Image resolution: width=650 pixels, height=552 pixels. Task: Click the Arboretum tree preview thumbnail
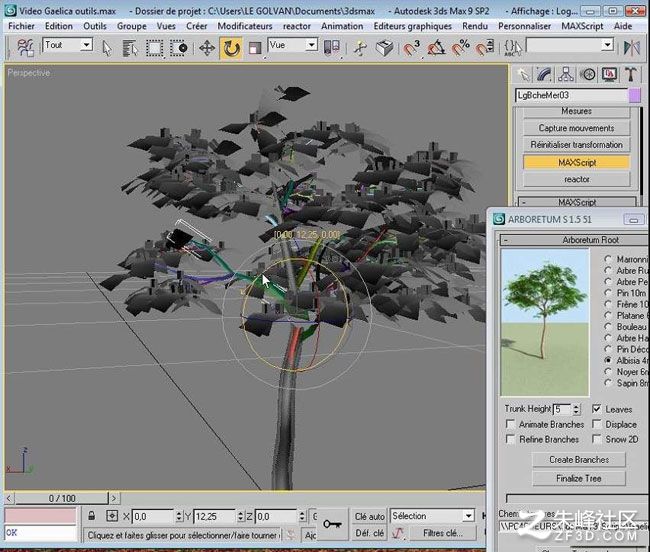545,322
